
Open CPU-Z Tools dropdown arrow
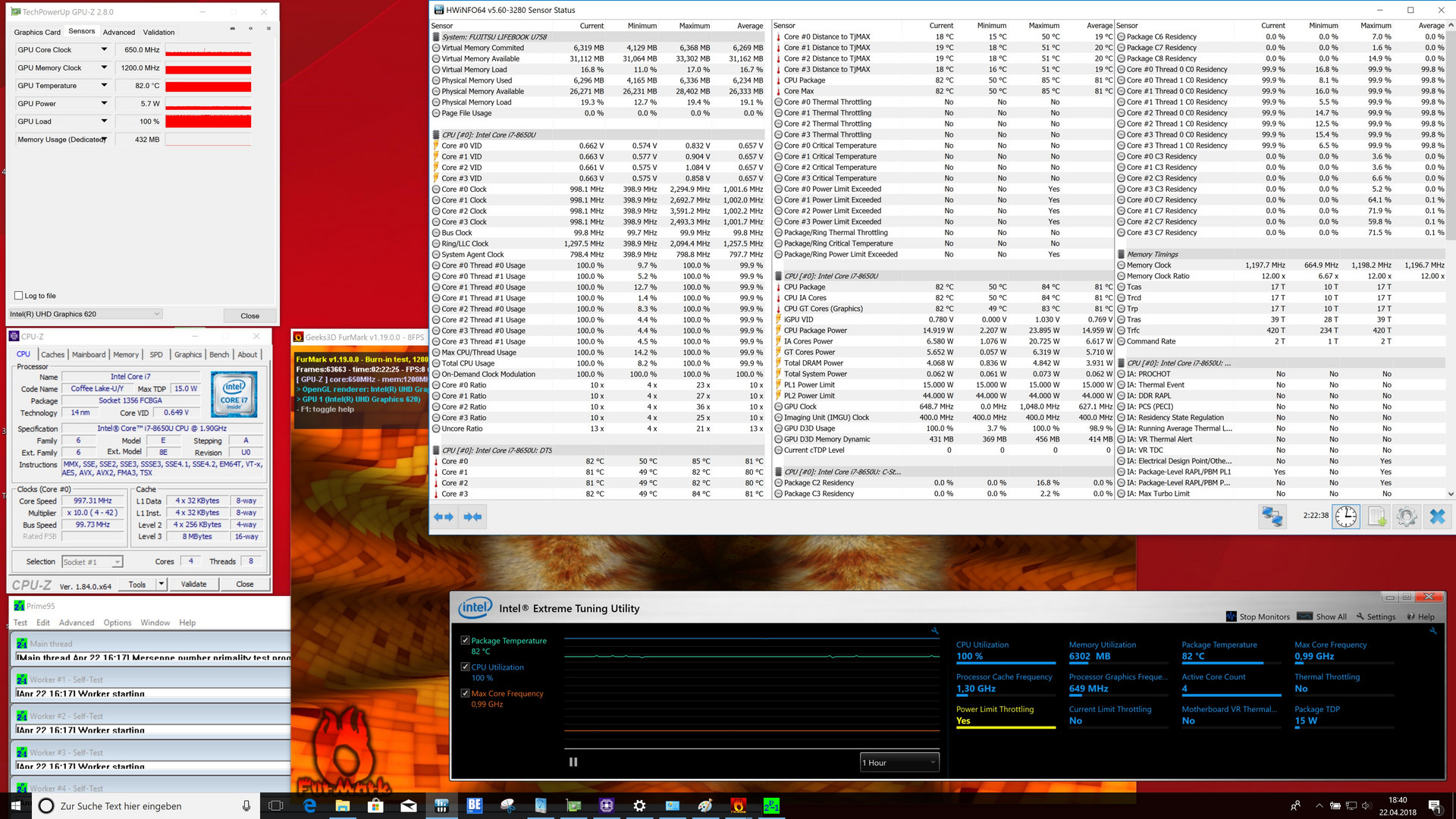coord(162,584)
